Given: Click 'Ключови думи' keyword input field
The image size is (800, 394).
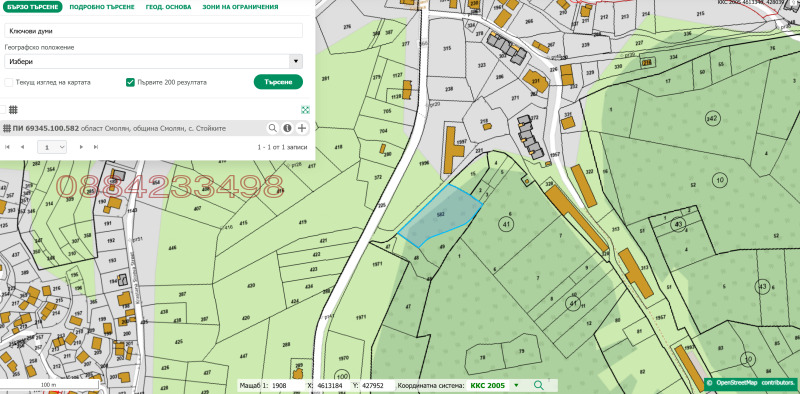Looking at the screenshot, I should point(154,31).
